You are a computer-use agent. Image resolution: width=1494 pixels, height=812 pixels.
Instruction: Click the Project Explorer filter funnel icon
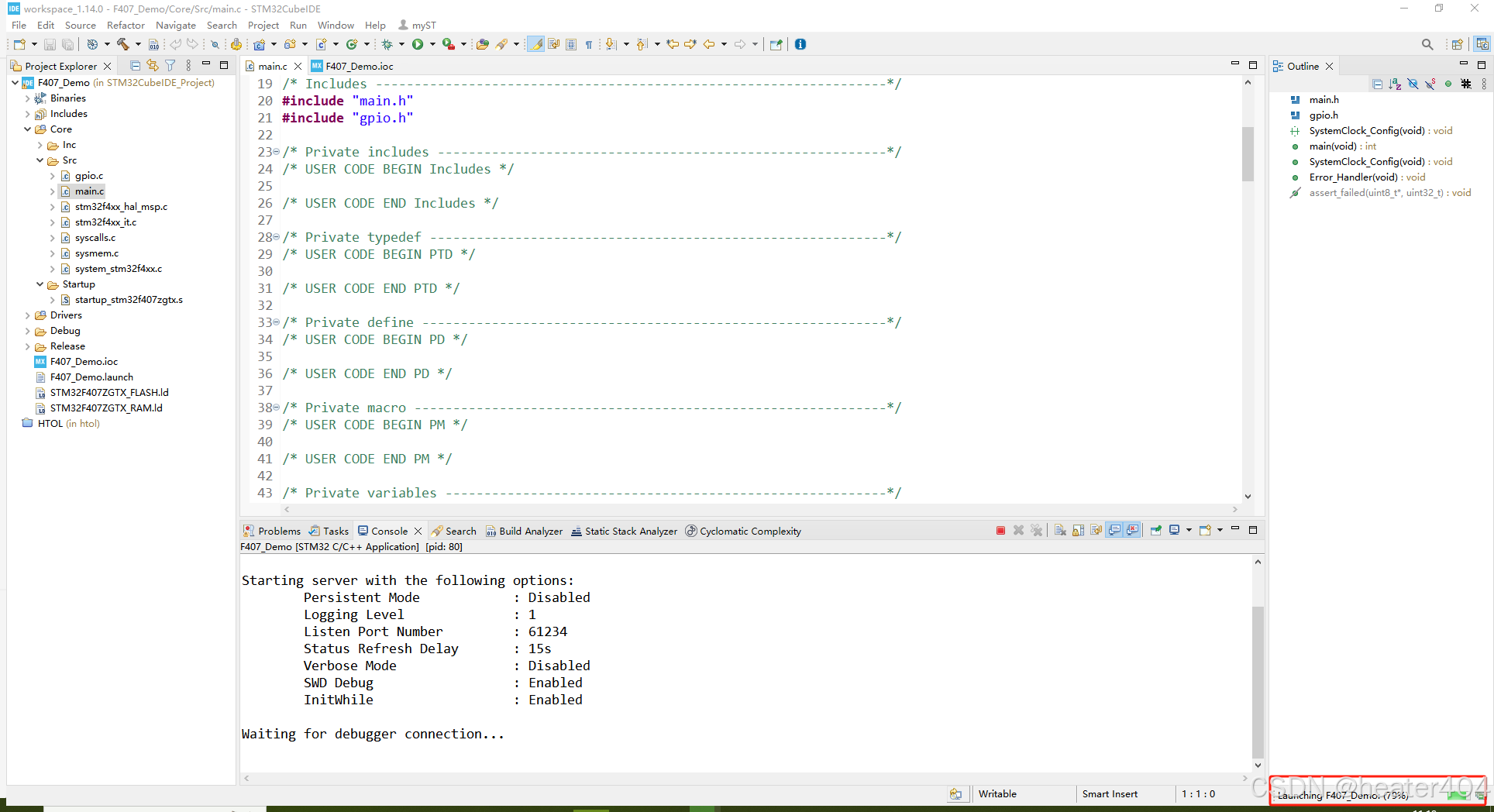pos(170,66)
